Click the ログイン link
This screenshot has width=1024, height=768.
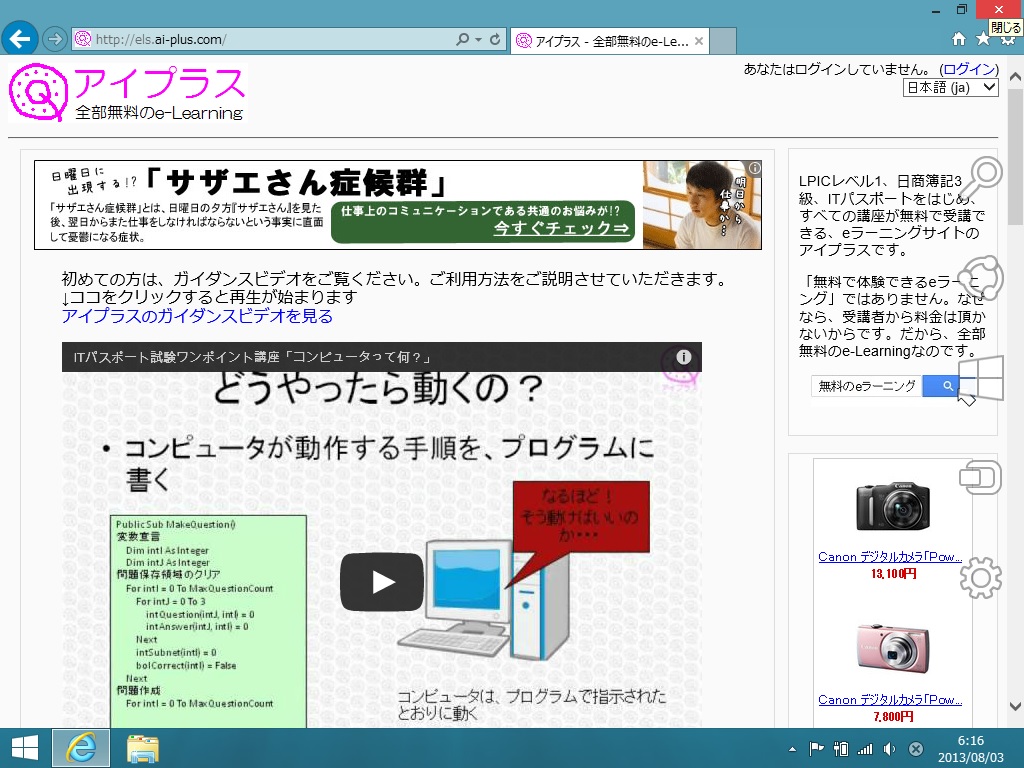tap(969, 69)
